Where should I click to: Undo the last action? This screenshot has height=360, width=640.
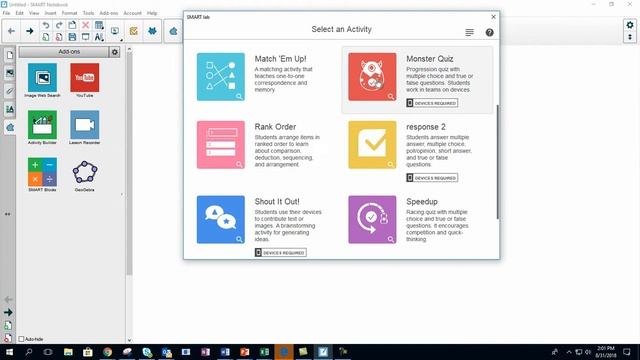(46, 25)
